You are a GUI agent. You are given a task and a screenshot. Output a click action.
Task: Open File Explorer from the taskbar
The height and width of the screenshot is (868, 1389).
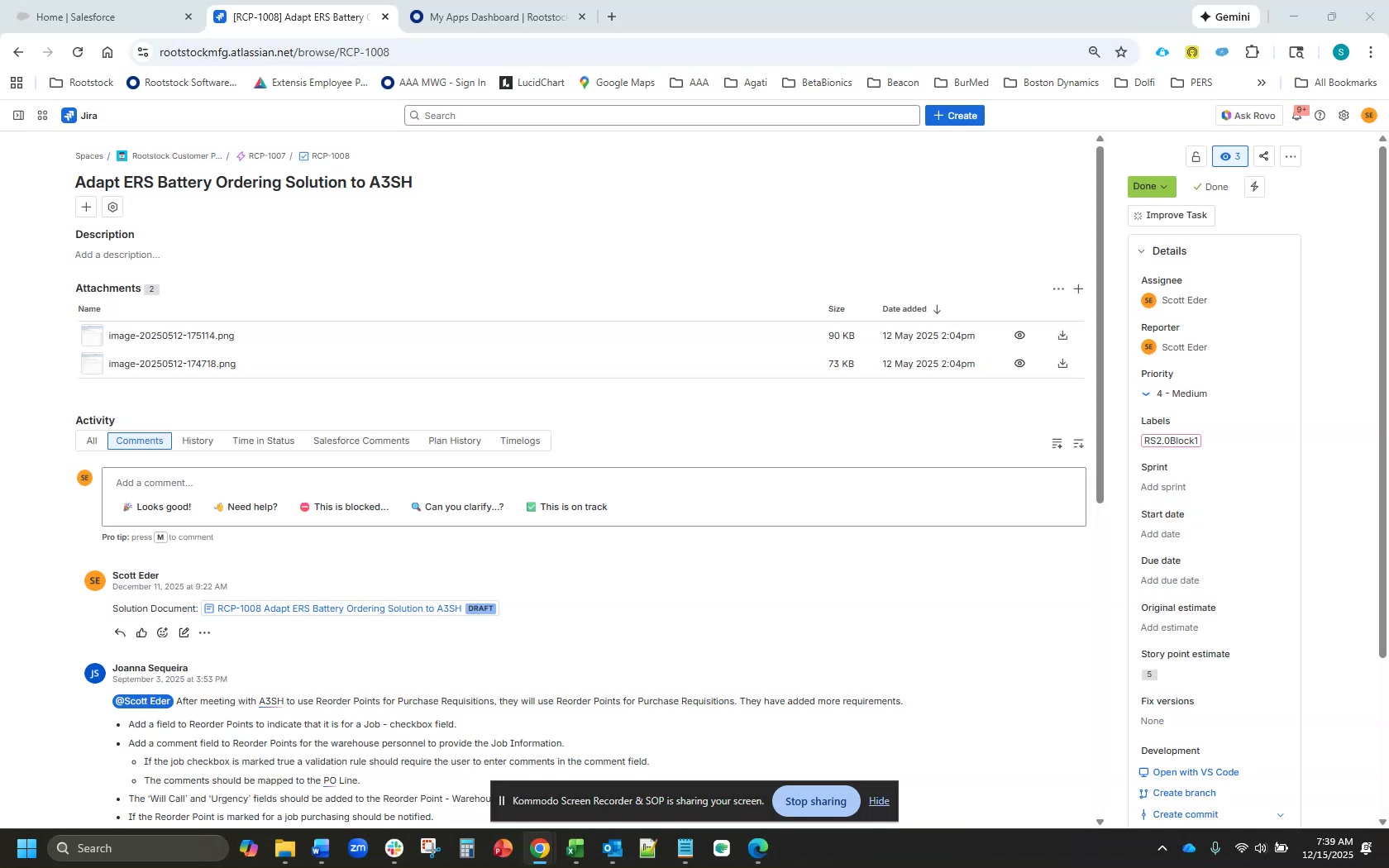click(285, 848)
